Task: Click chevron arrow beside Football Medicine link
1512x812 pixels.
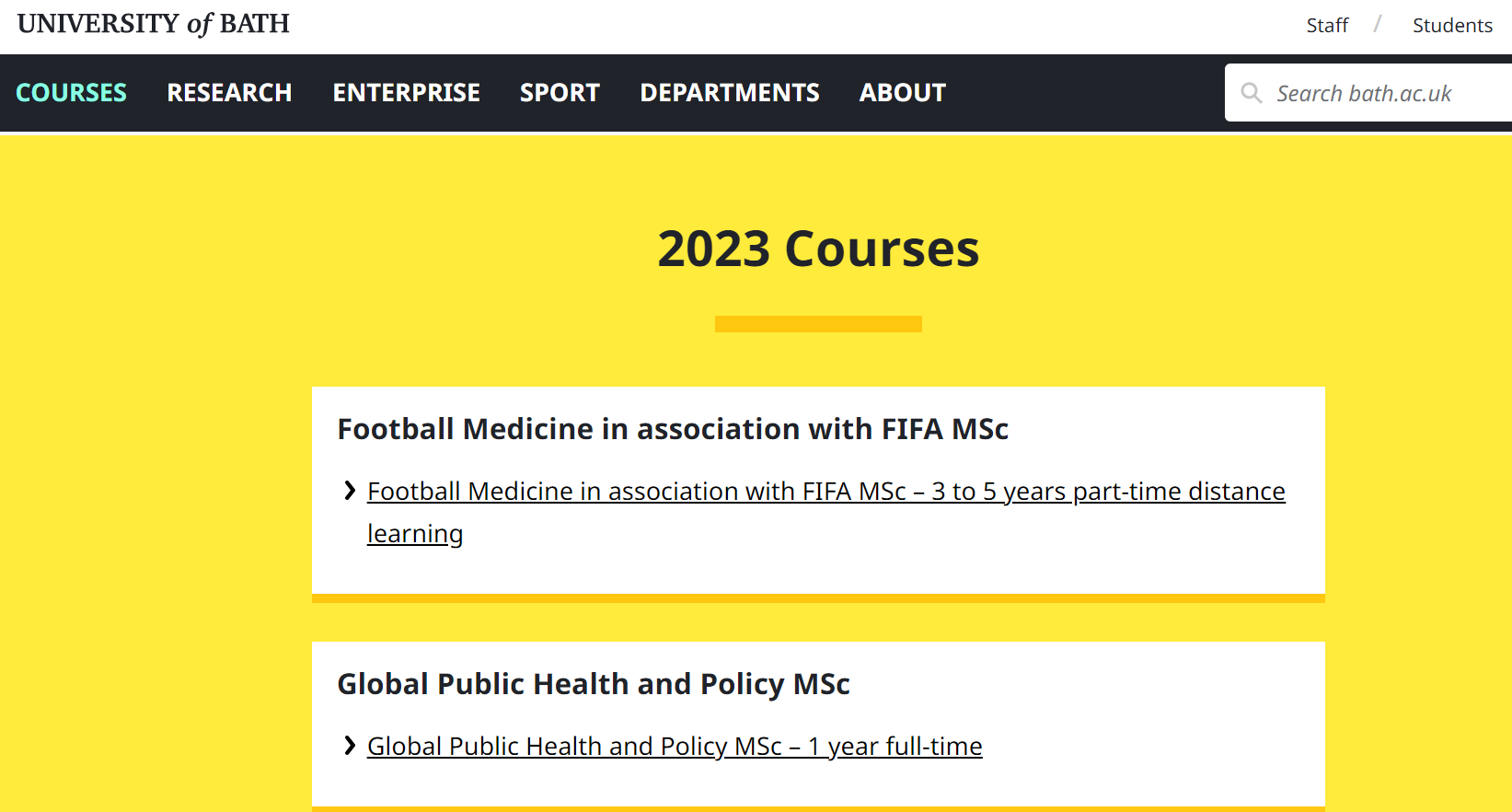Action: (x=350, y=491)
